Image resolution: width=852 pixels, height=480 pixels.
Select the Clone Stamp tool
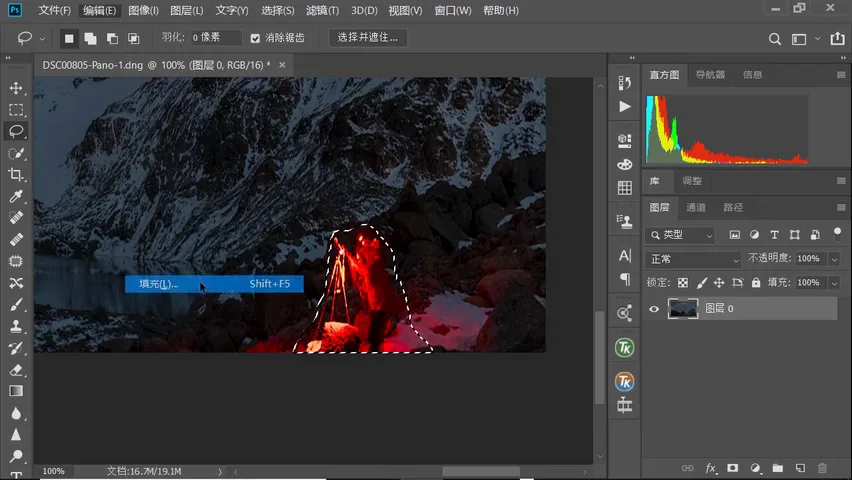16,326
